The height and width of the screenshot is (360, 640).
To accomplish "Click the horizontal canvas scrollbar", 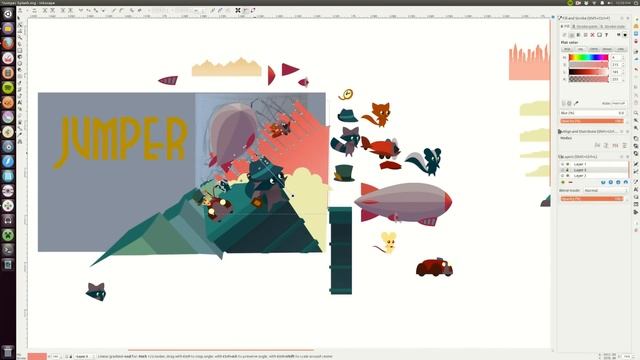I will click(x=220, y=350).
